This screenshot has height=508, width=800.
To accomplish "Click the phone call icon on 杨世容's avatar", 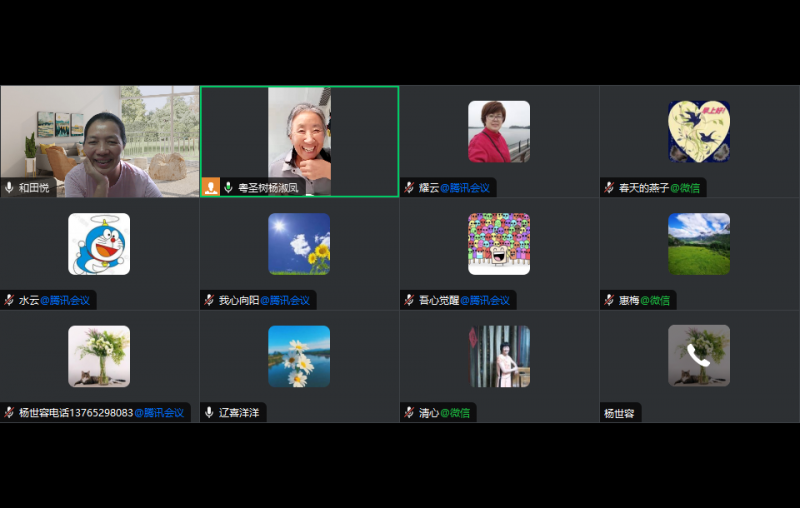I will pyautogui.click(x=699, y=355).
